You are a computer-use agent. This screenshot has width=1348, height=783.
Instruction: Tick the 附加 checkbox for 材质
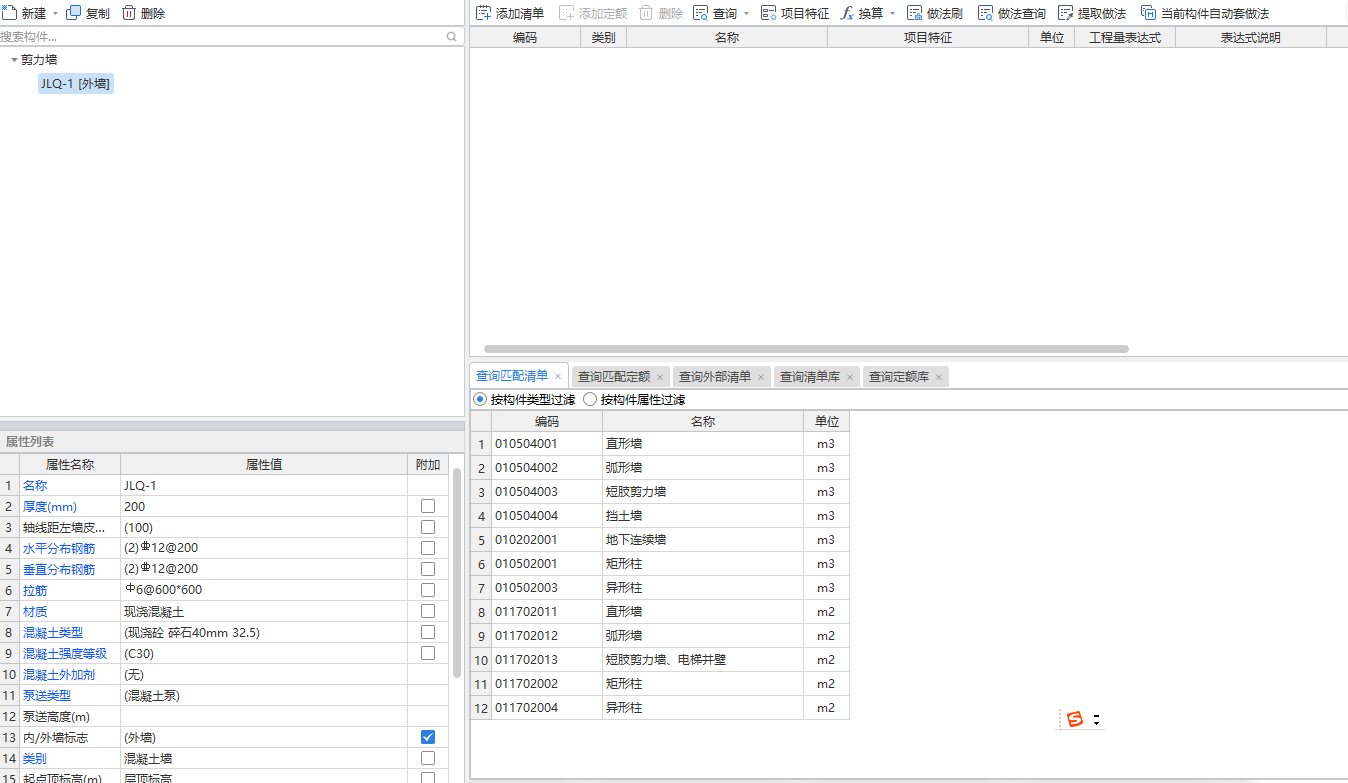428,611
